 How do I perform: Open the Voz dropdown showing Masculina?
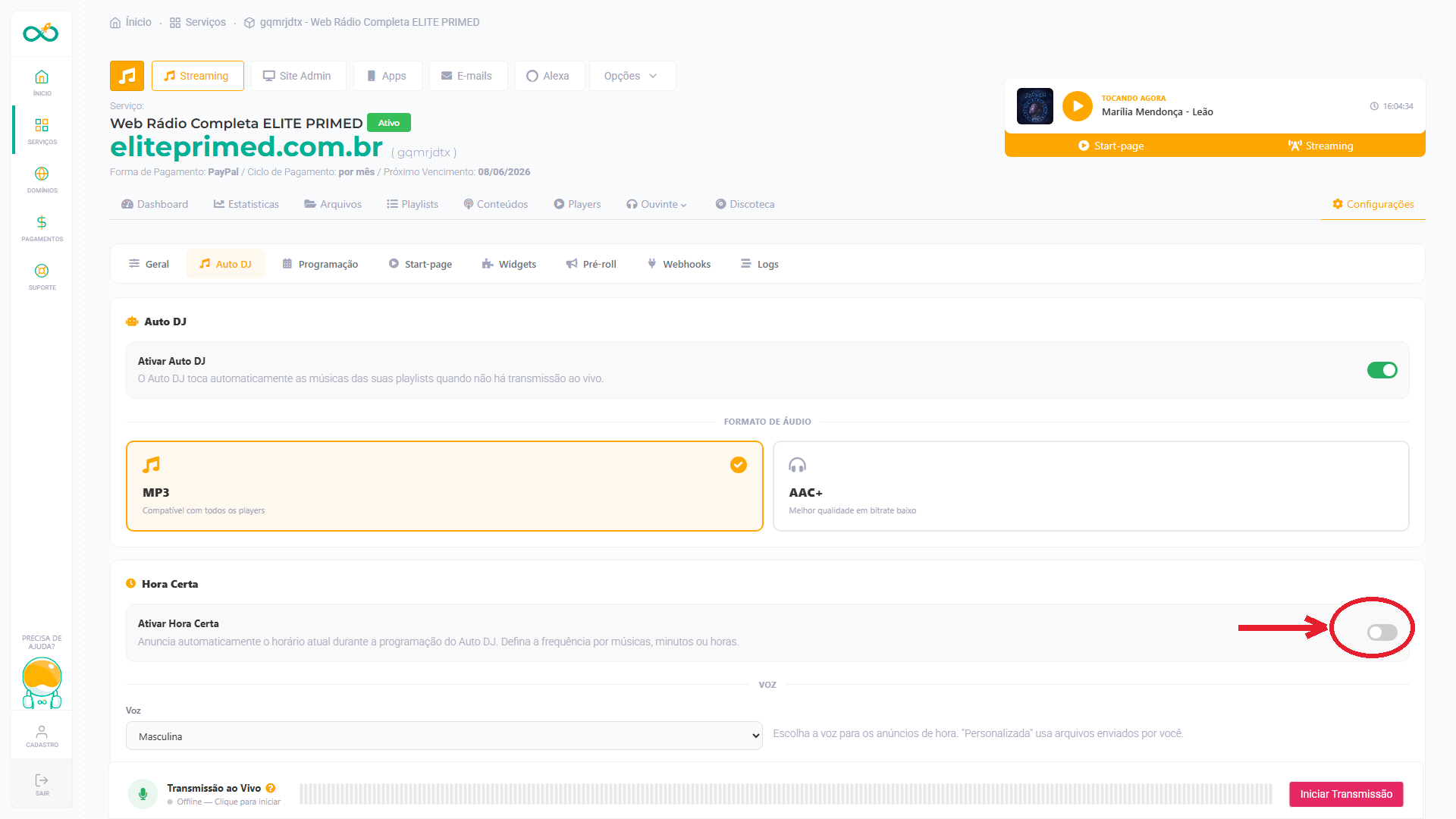[x=444, y=736]
